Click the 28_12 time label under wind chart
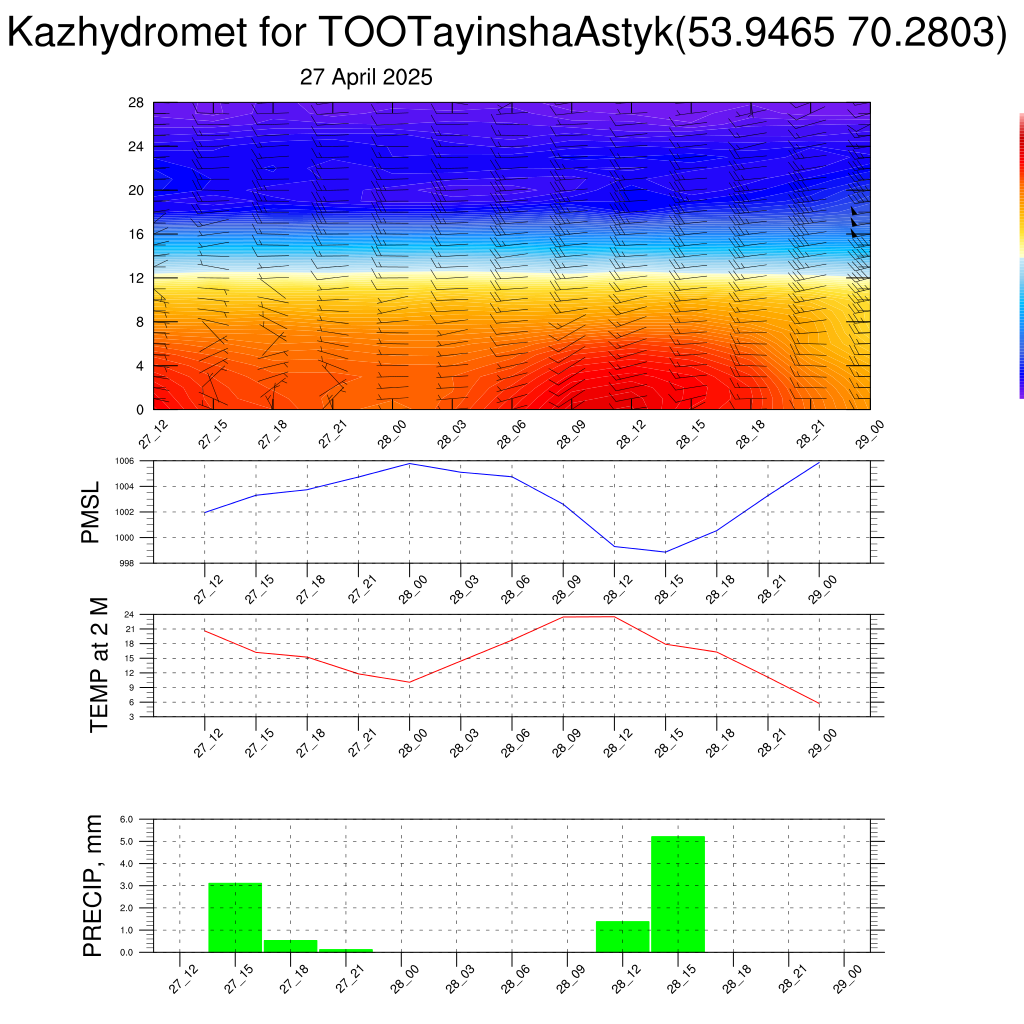Viewport: 1024px width, 1024px height. [x=631, y=434]
